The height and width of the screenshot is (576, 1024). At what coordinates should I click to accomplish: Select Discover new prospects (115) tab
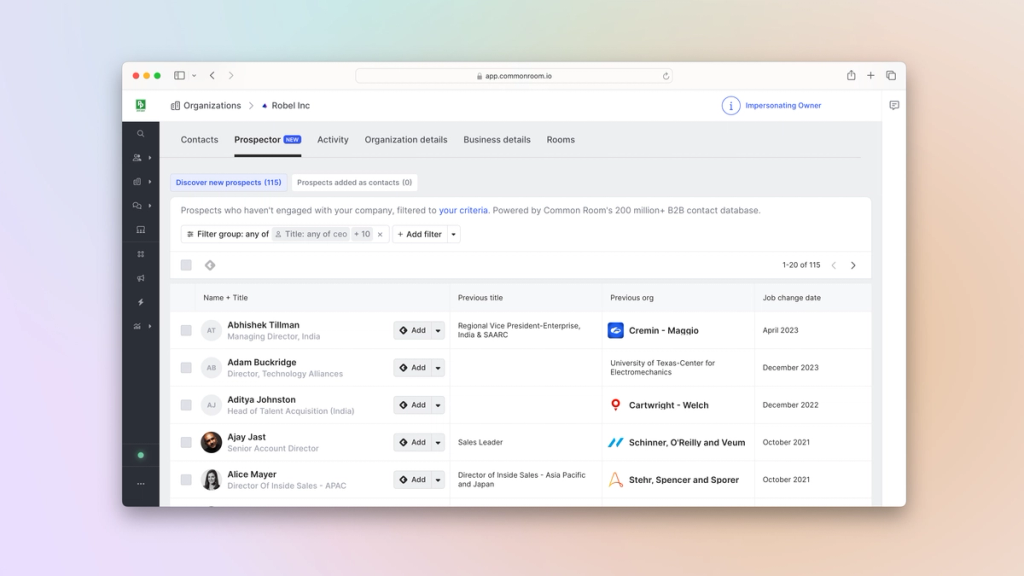point(229,182)
